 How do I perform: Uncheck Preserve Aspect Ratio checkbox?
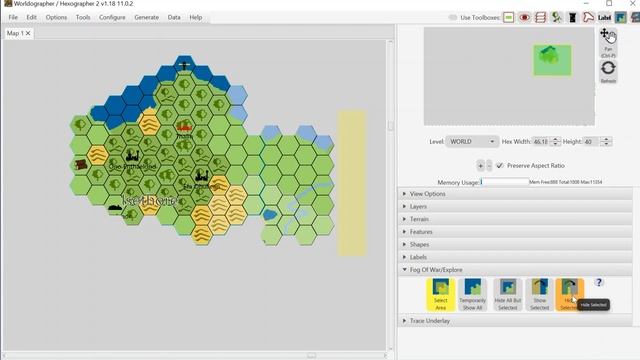coord(500,166)
